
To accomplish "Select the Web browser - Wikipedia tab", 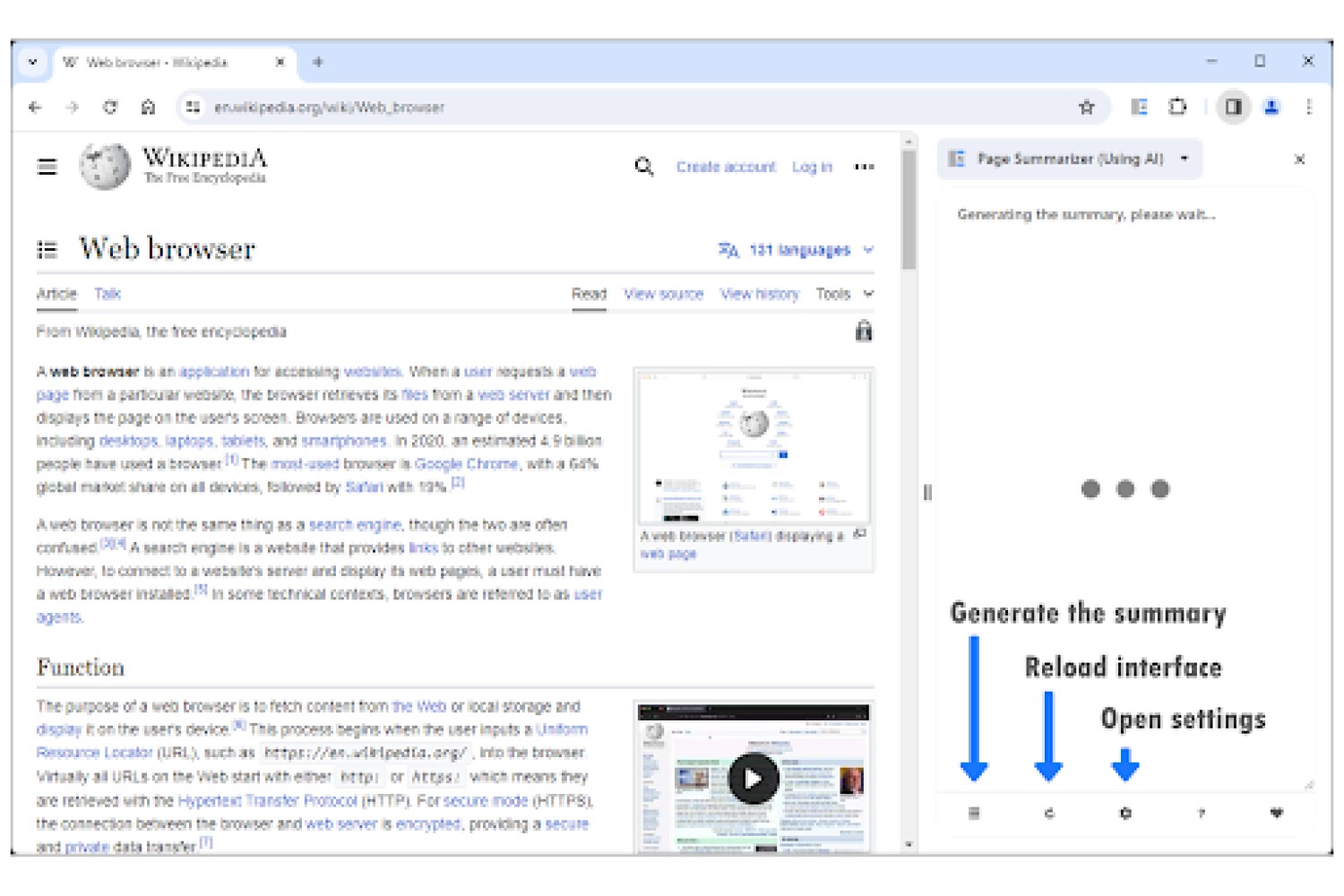I will (175, 63).
